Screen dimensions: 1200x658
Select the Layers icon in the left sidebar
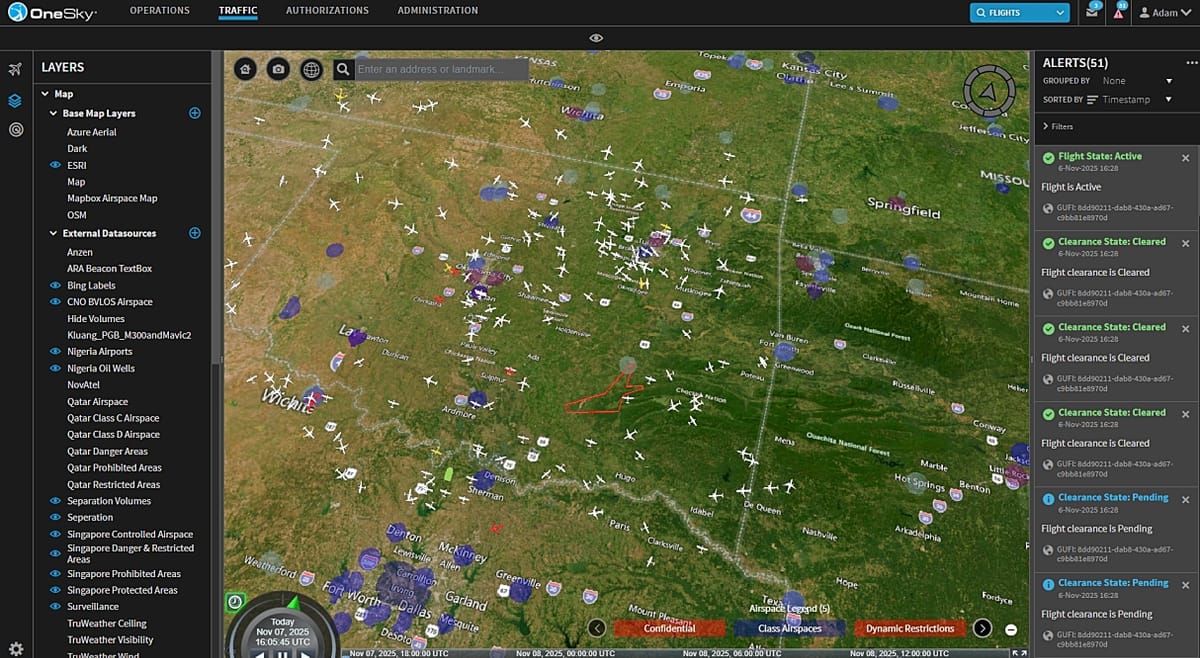[x=14, y=100]
